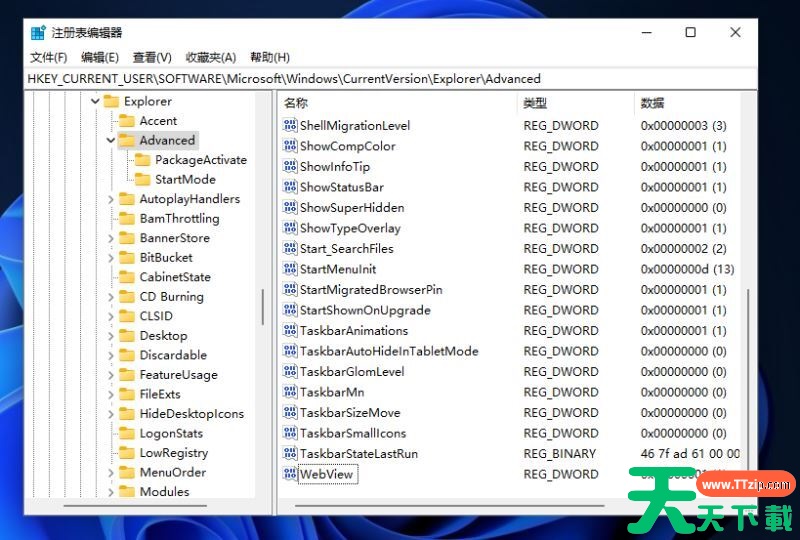This screenshot has height=540, width=800.
Task: Select the WebView value name
Action: 326,474
